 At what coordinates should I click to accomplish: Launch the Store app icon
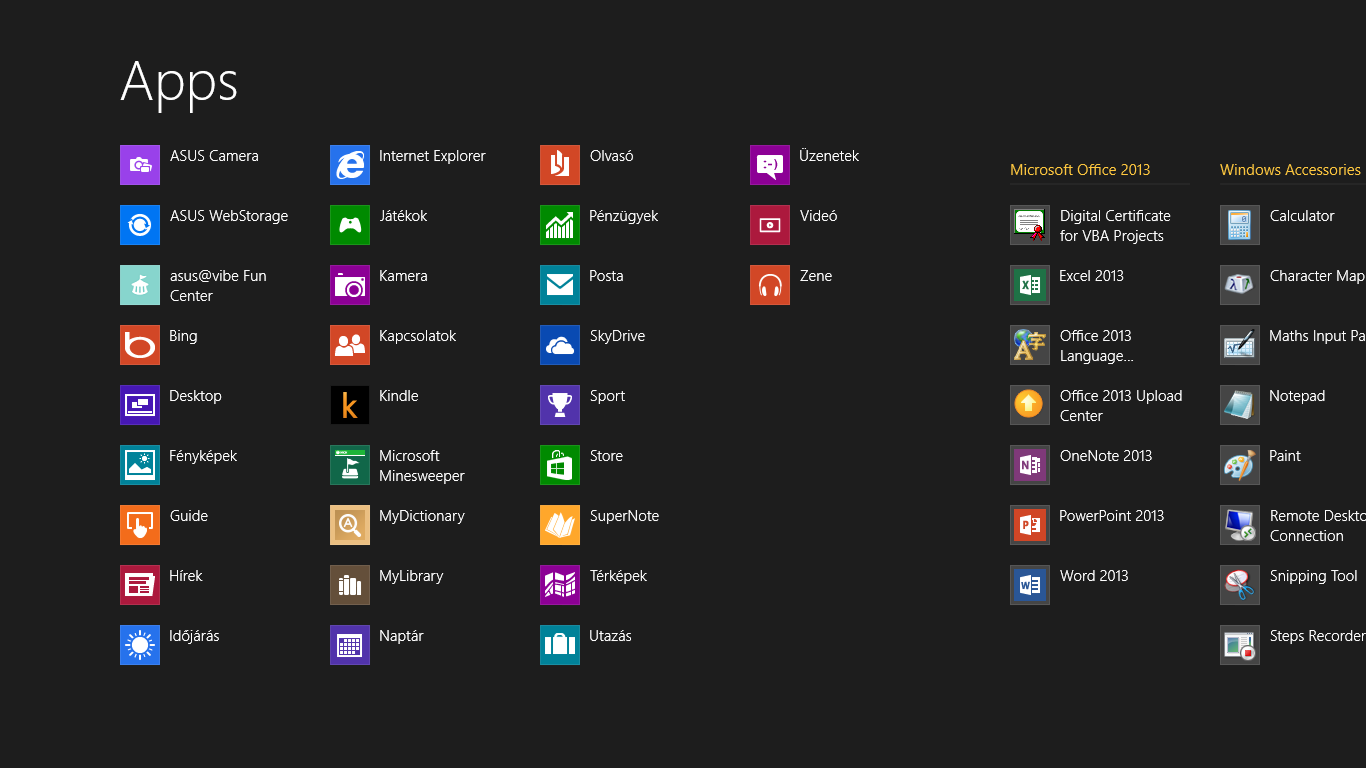click(559, 465)
